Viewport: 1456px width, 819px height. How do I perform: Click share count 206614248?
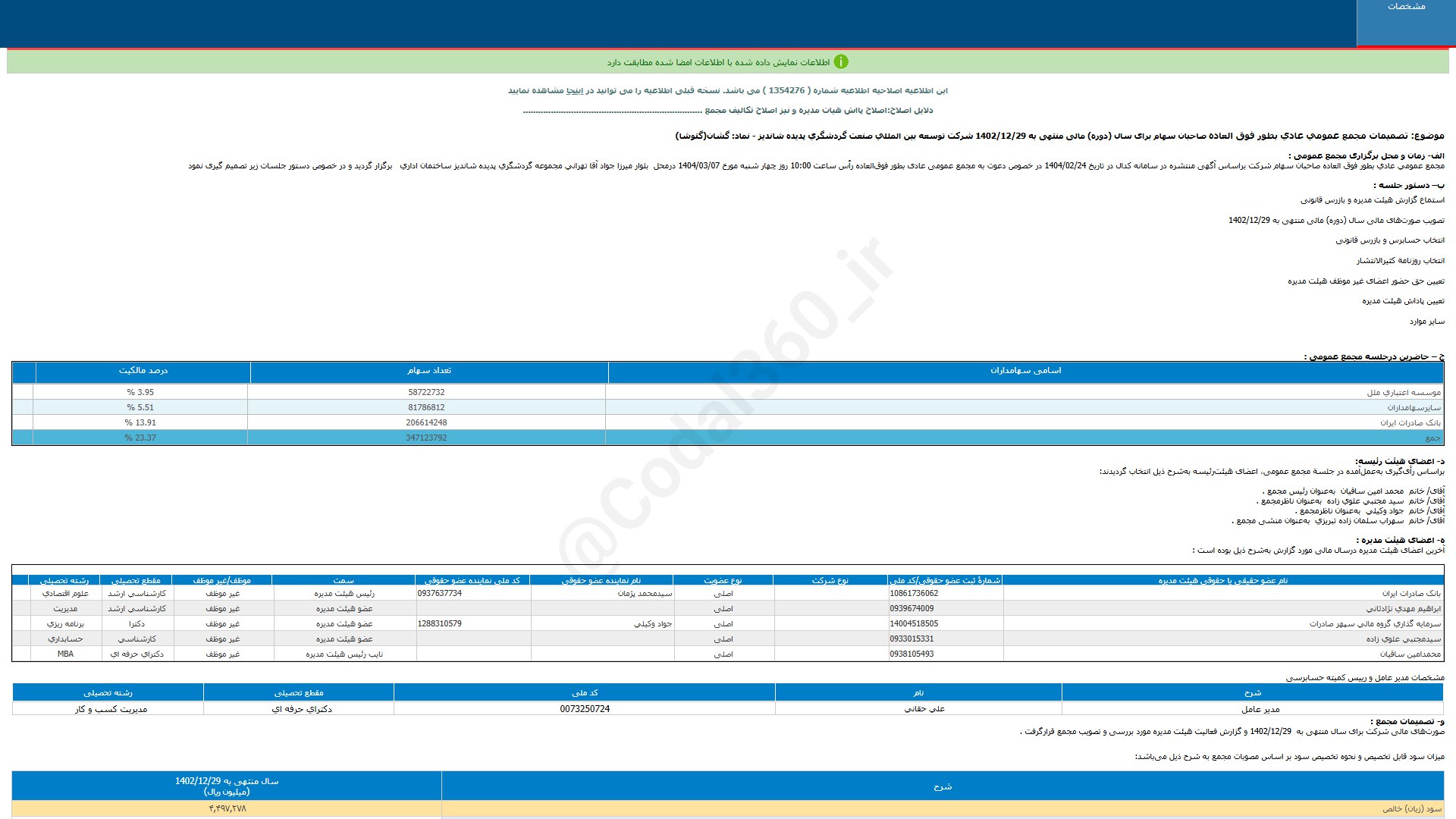click(x=426, y=423)
